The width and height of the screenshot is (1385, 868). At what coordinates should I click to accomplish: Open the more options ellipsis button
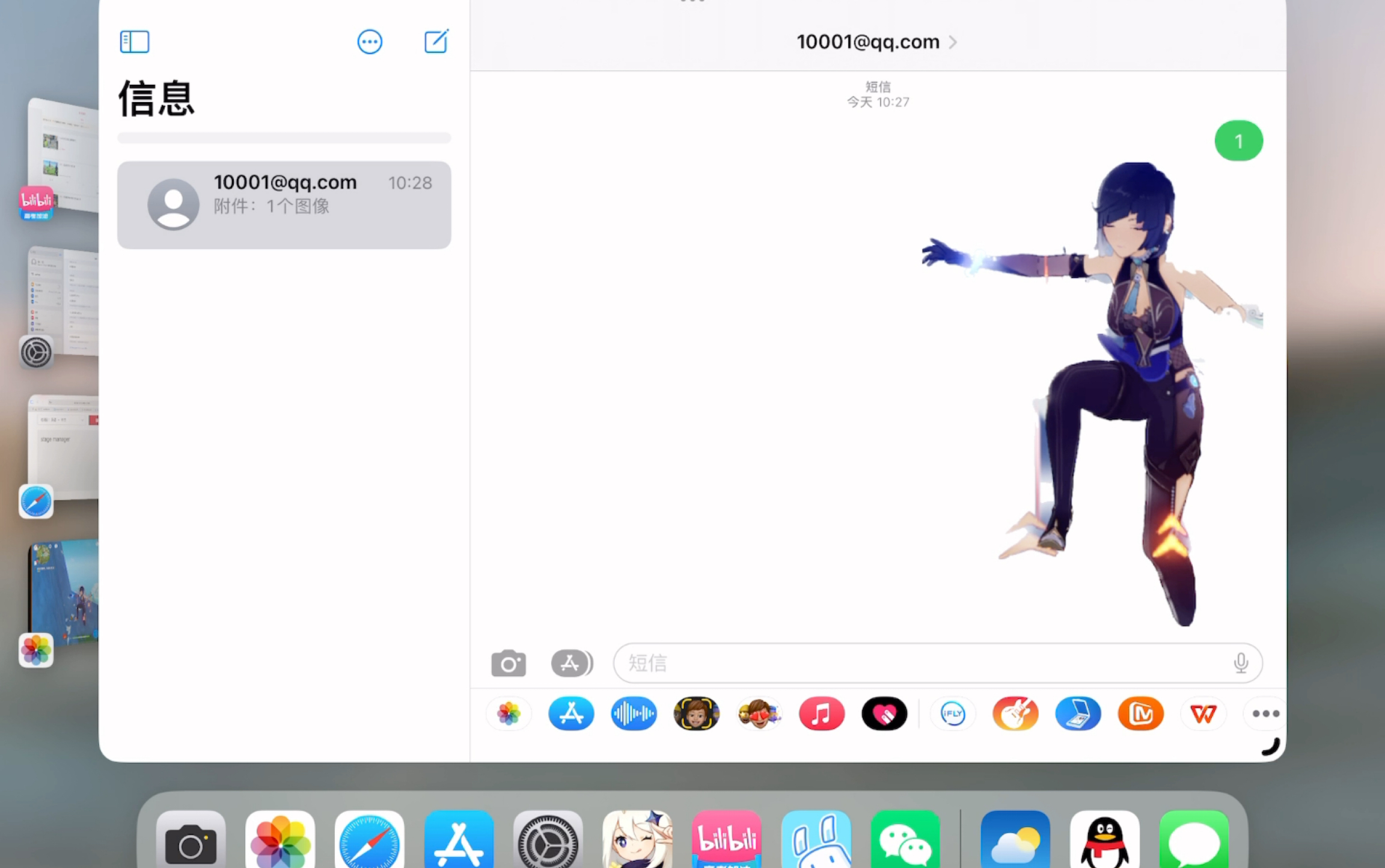click(x=370, y=42)
